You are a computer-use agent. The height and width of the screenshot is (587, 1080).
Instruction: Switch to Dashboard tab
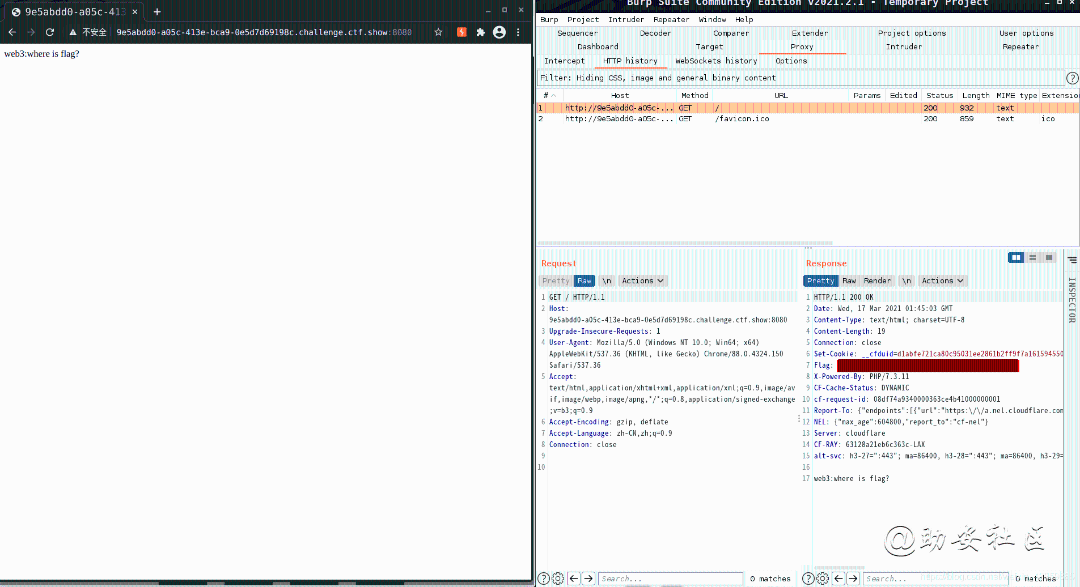pos(597,47)
